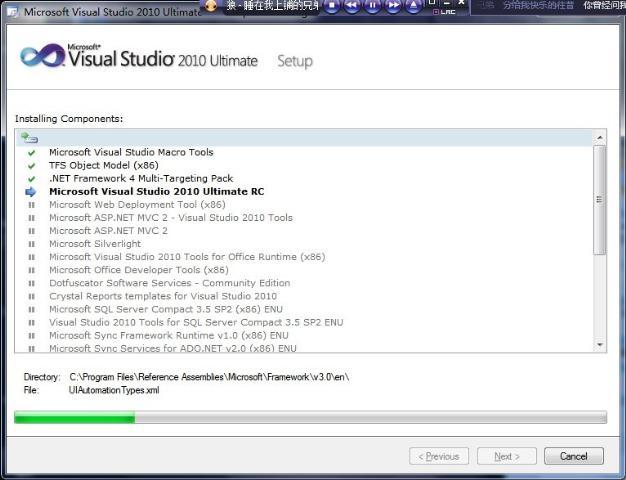626x480 pixels.
Task: Select 'Microsoft ASP.NET MVC 2 - Visual Studio 2010 Tools' row
Action: tap(171, 218)
